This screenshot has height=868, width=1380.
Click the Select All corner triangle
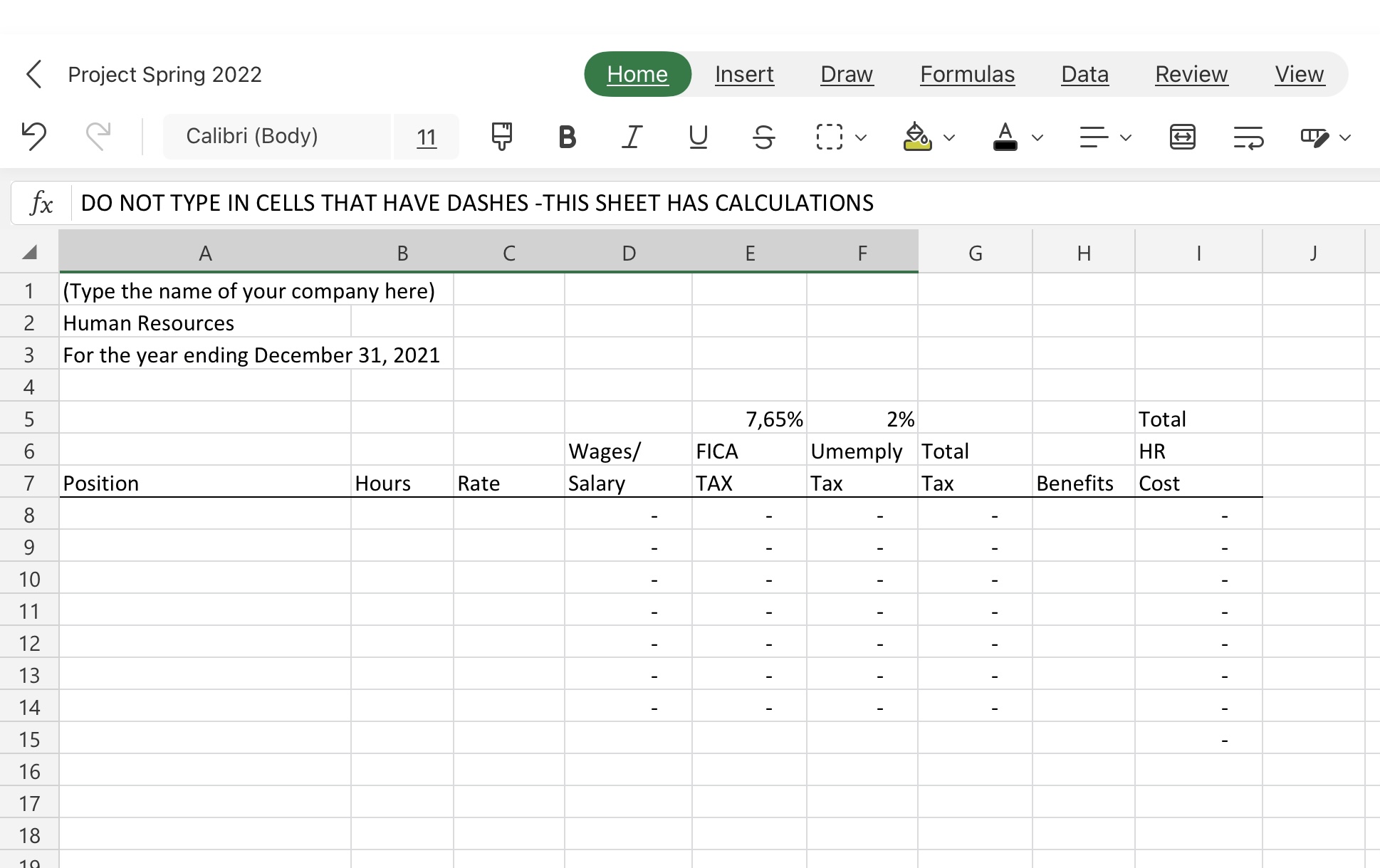pos(29,252)
